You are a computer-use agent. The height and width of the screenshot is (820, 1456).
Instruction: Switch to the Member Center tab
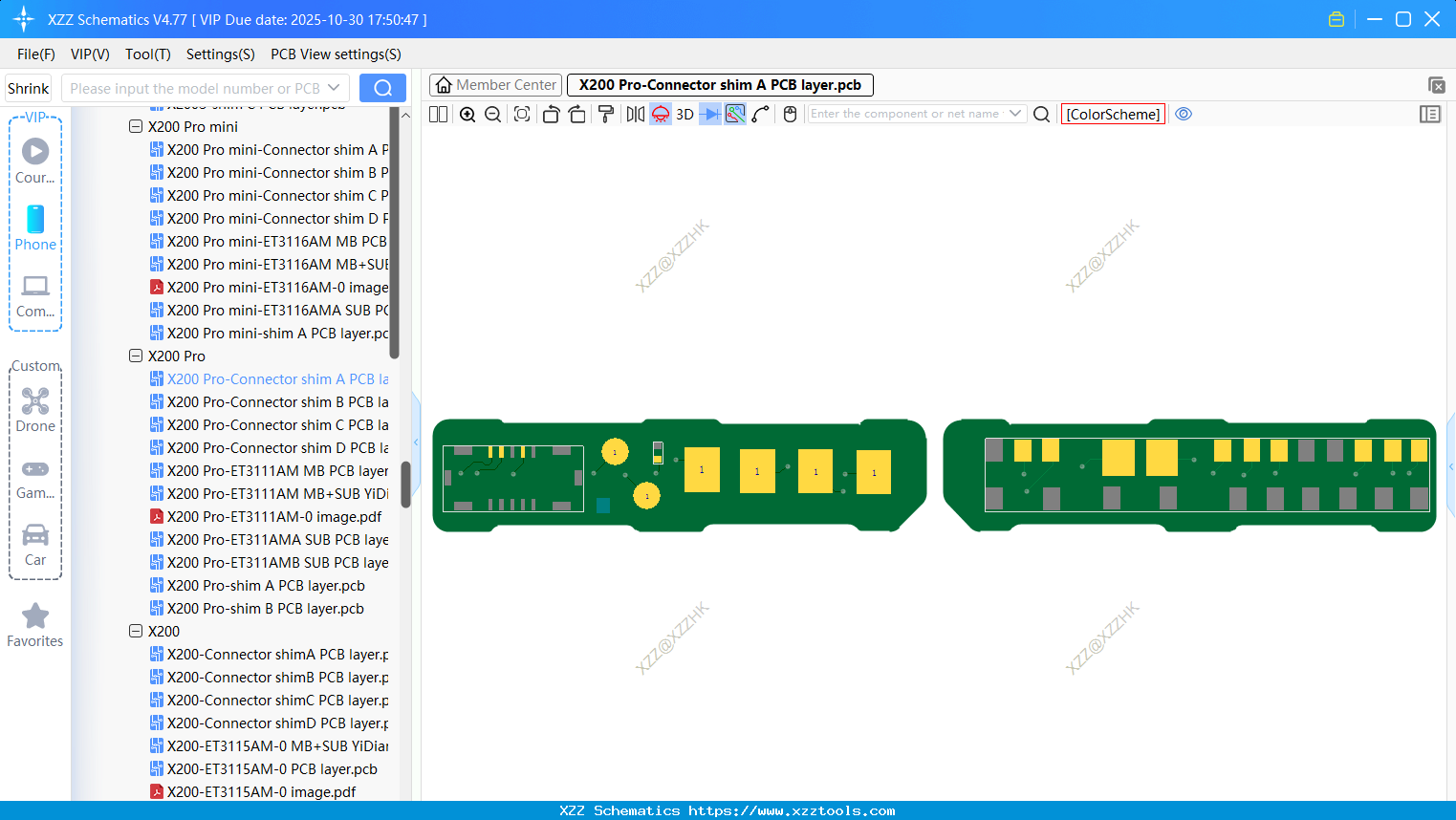click(495, 84)
